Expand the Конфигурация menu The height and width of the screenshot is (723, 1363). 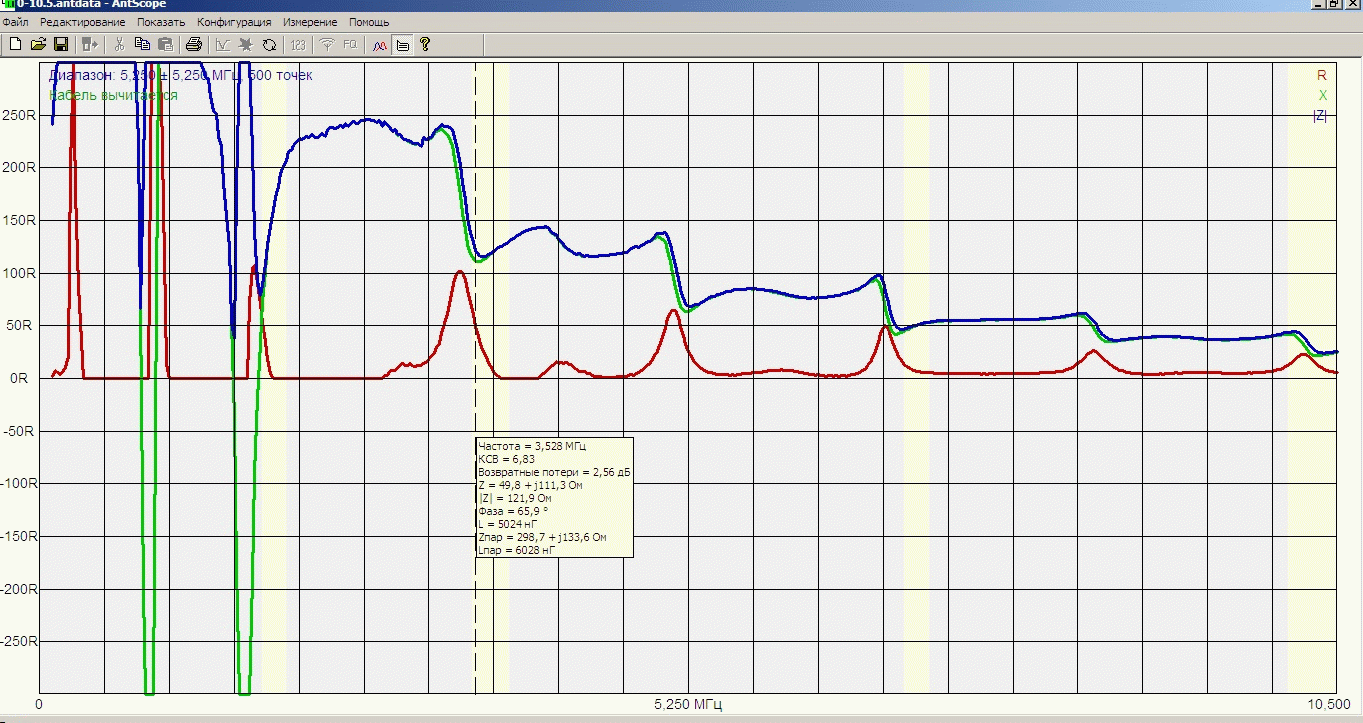click(234, 22)
